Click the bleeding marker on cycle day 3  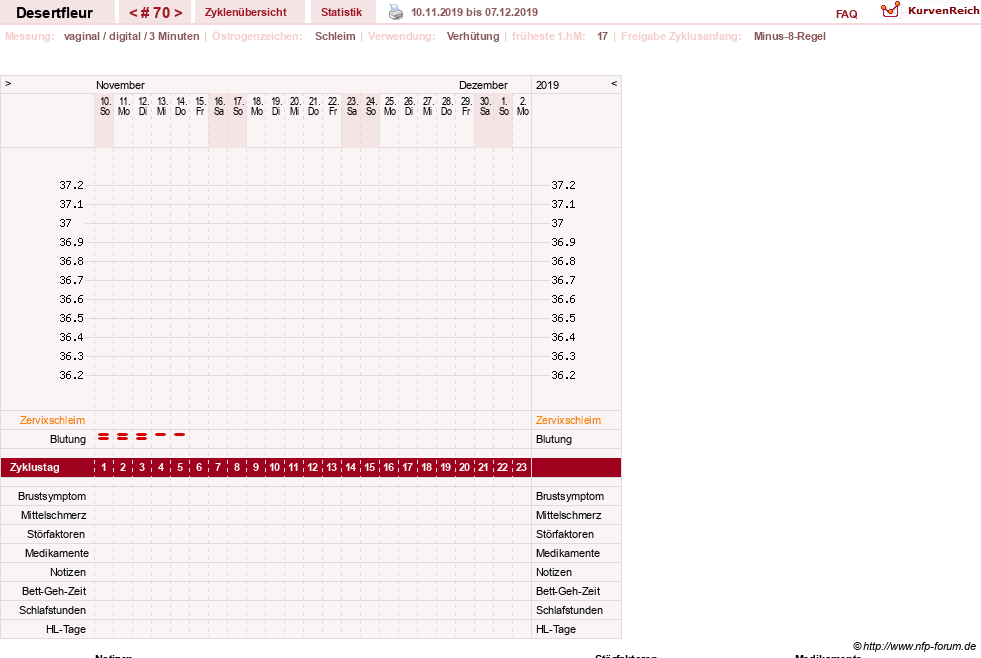point(141,437)
